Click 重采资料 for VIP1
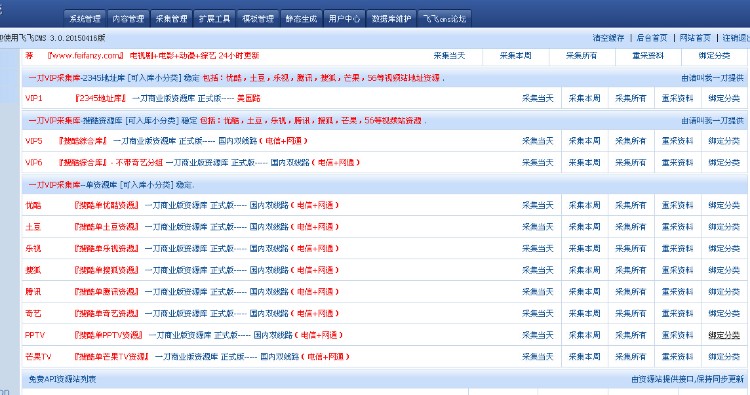Viewport: 750px width, 395px height. 677,98
